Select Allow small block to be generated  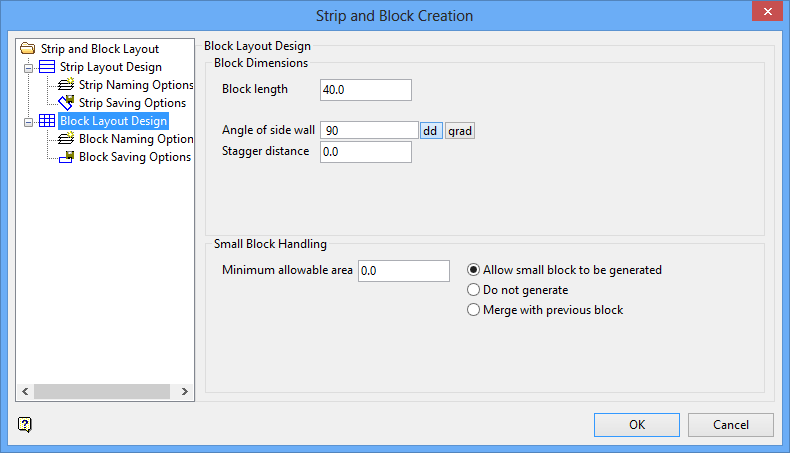click(x=474, y=270)
